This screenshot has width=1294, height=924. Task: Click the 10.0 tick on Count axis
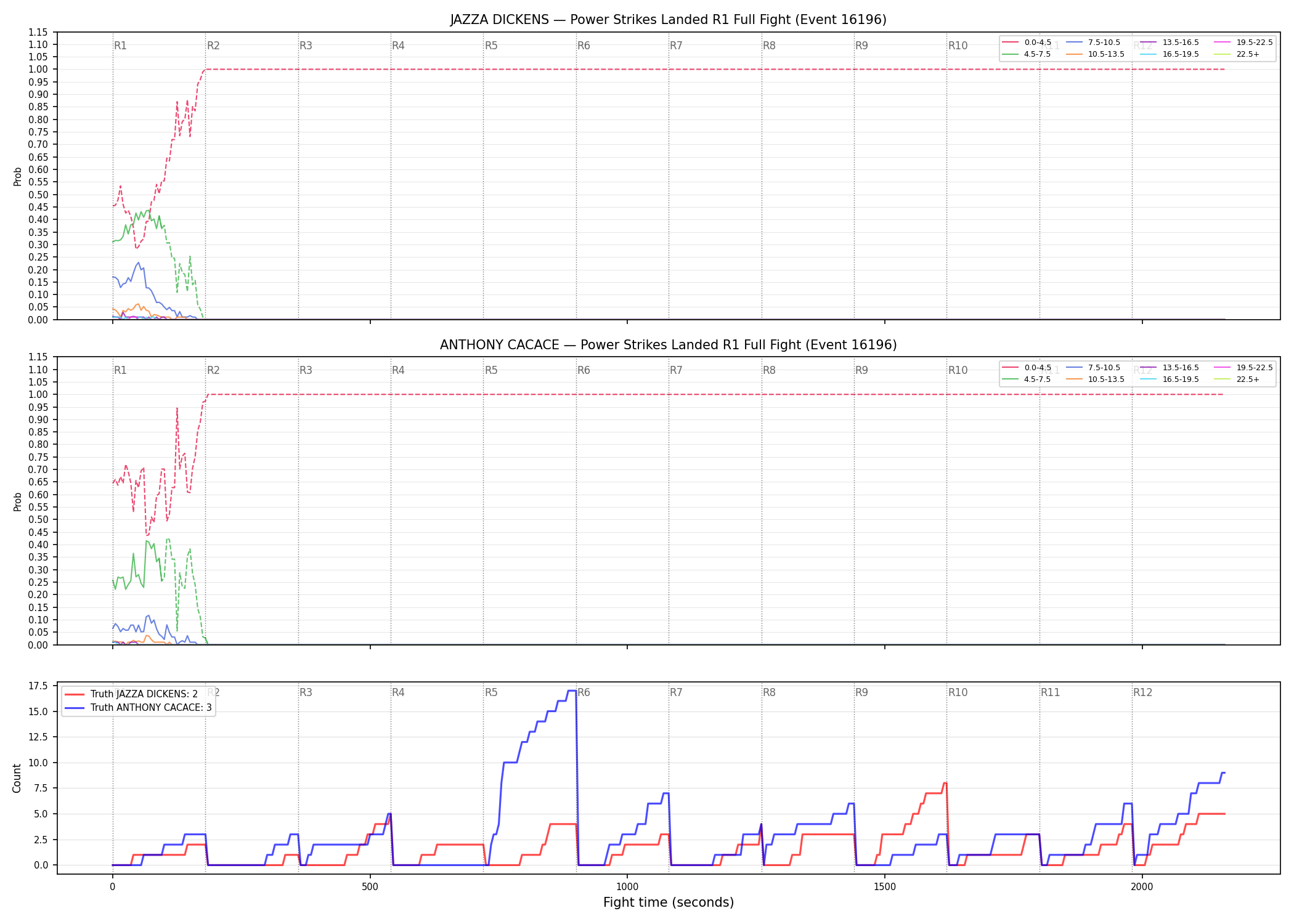38,763
